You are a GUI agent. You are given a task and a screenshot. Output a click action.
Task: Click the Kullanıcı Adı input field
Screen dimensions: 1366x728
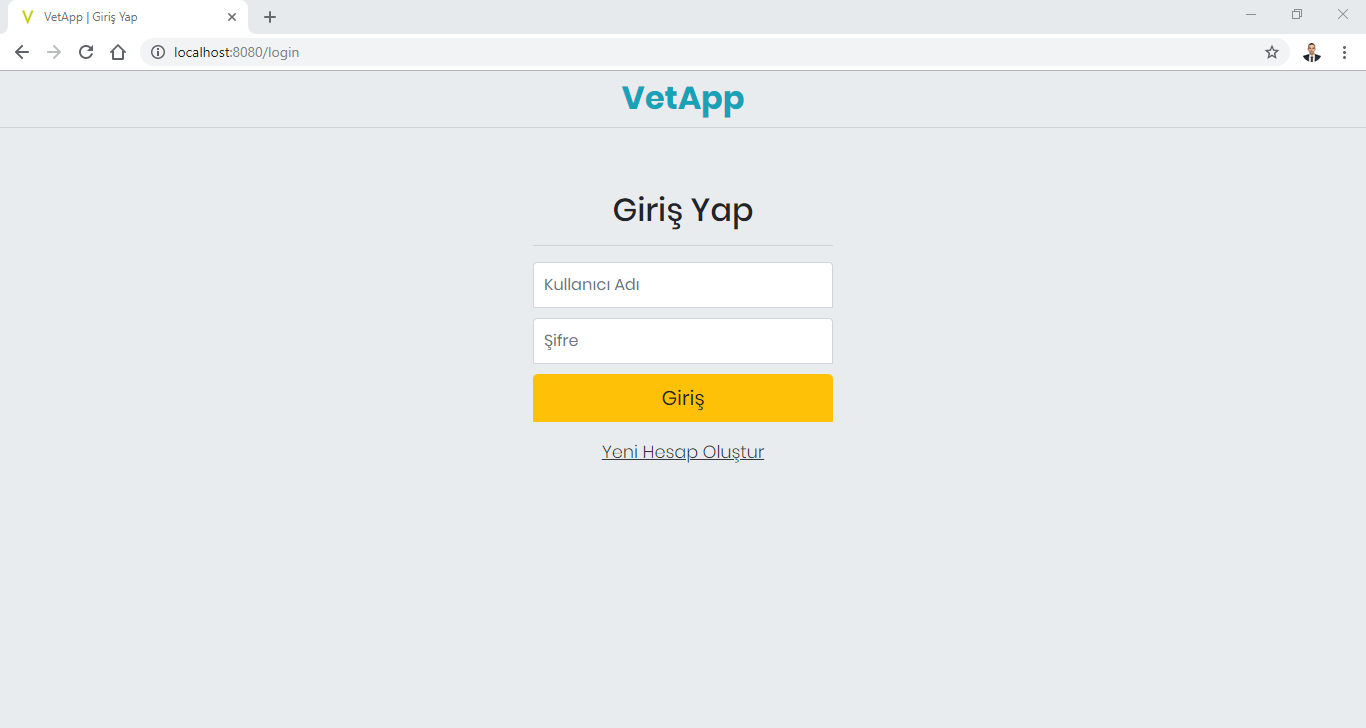(x=683, y=285)
